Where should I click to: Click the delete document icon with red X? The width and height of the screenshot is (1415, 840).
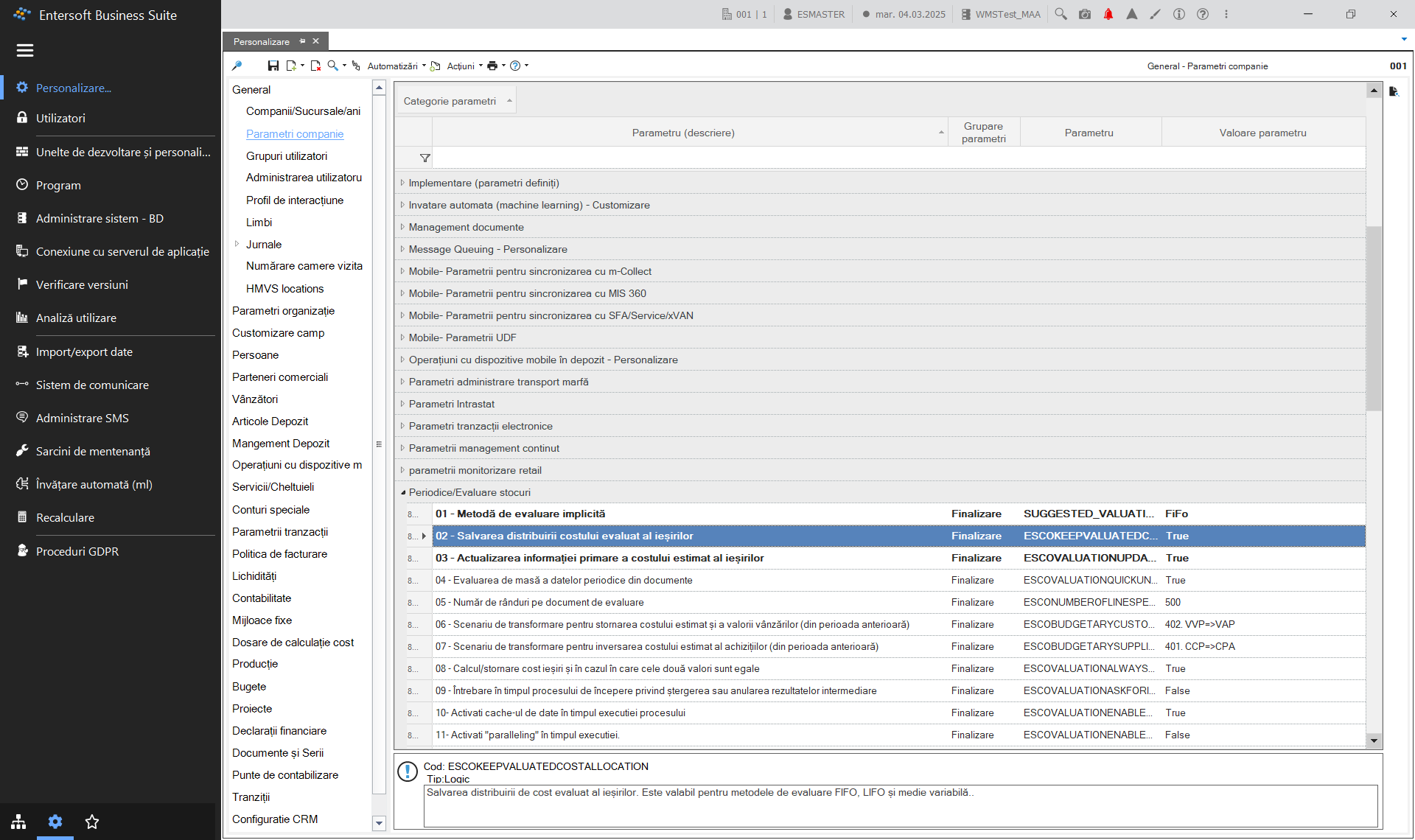[315, 66]
